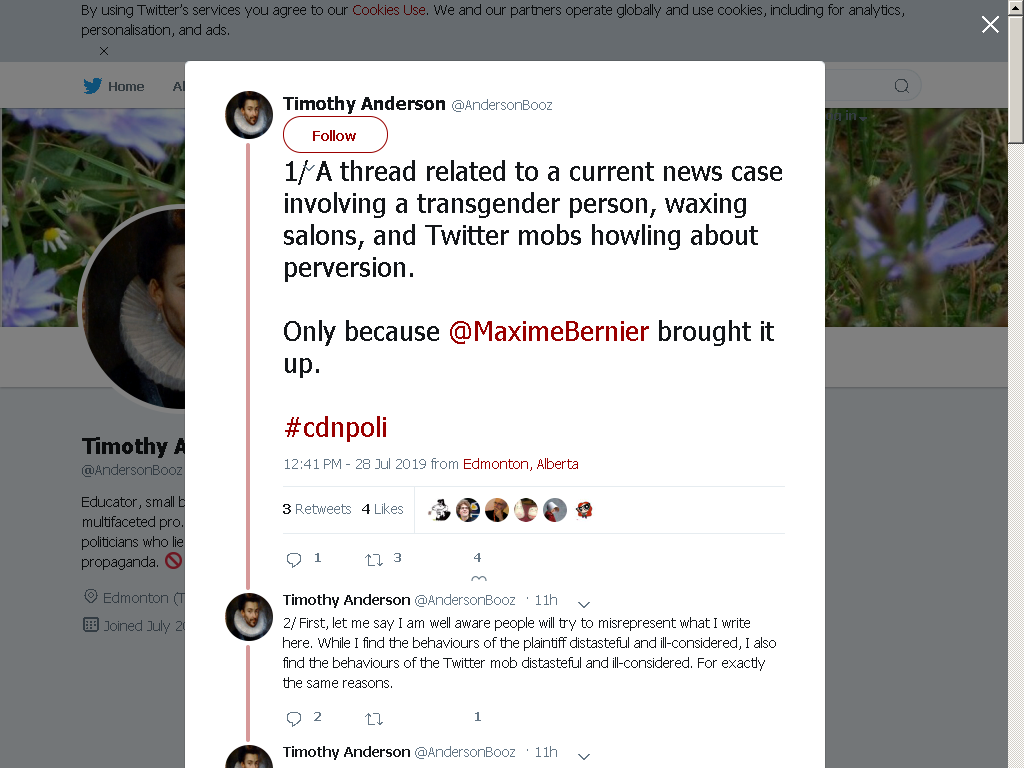Open the Edmonton, Alberta location link
1024x768 pixels.
tap(520, 464)
